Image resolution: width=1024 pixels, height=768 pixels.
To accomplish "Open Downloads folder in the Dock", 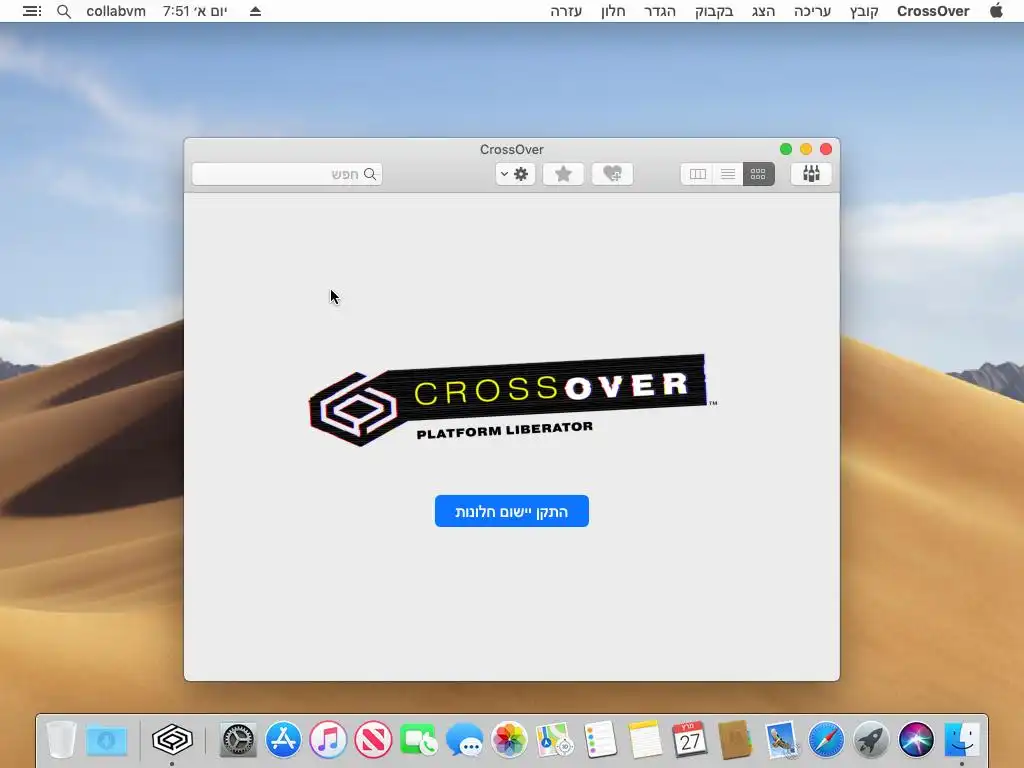I will (x=106, y=740).
